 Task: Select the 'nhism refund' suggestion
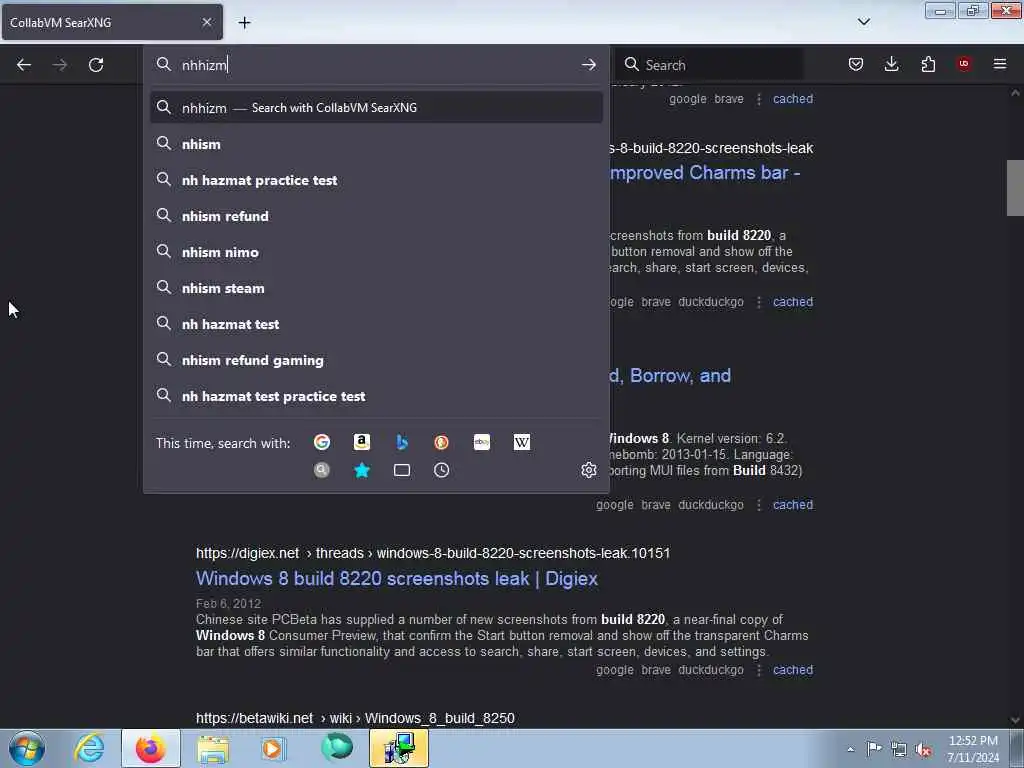coord(376,216)
